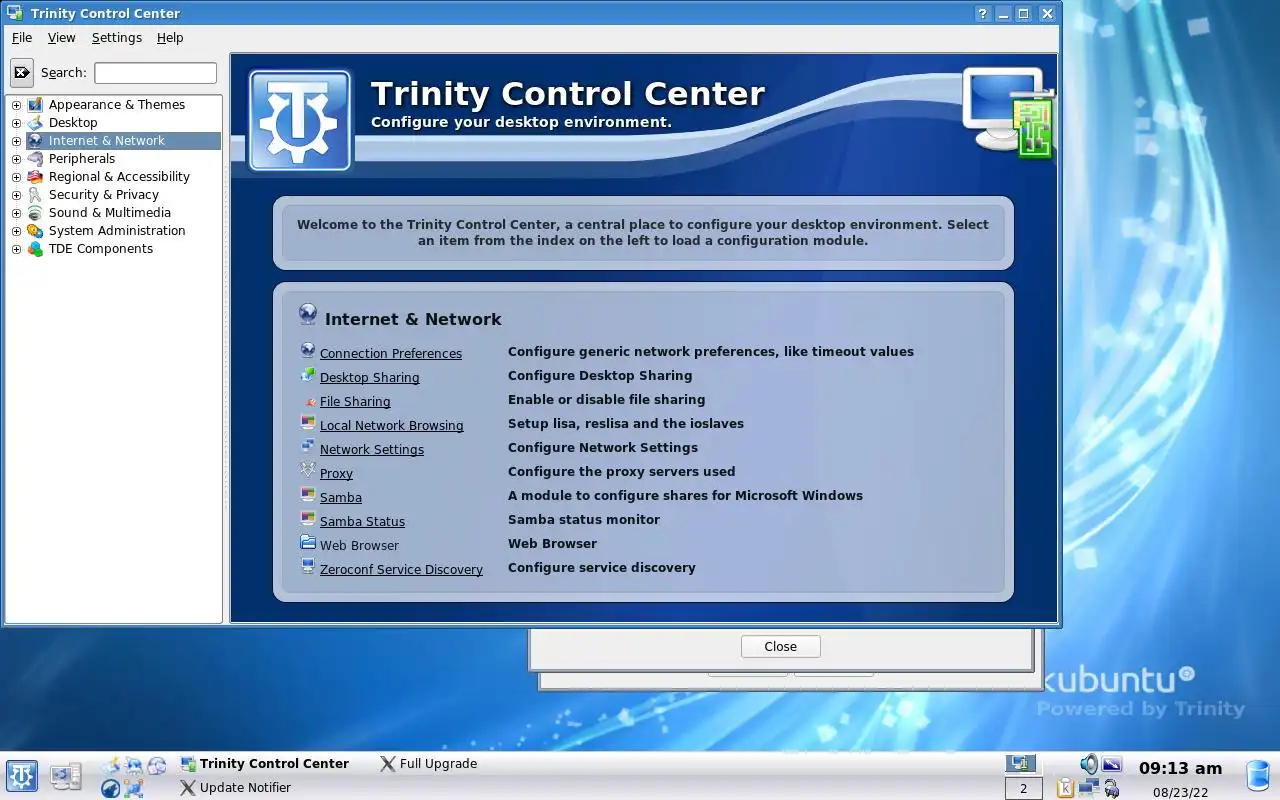Expand the Appearance & Themes branch
This screenshot has width=1280, height=800.
point(16,105)
